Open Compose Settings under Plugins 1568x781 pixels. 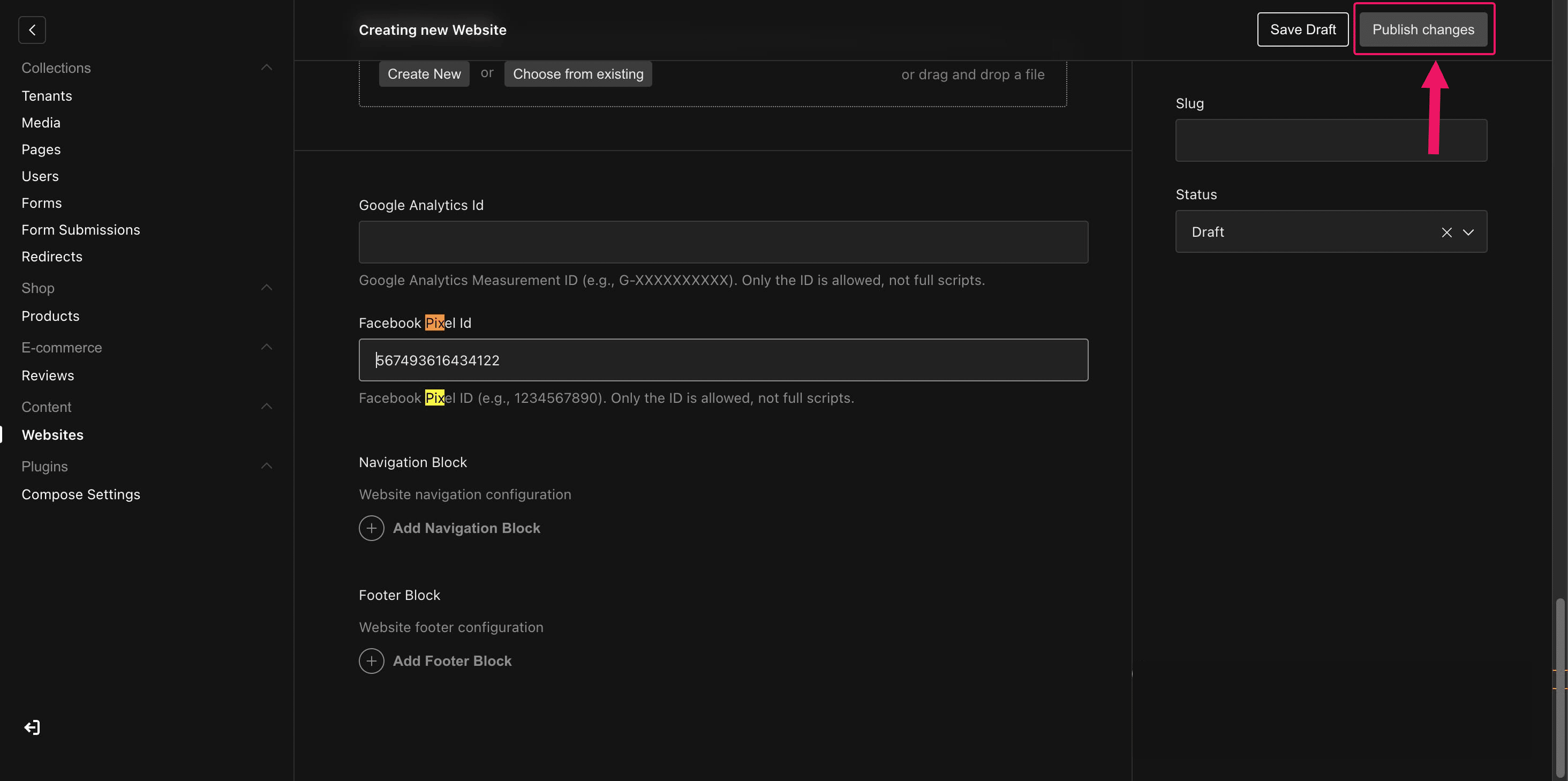(81, 494)
